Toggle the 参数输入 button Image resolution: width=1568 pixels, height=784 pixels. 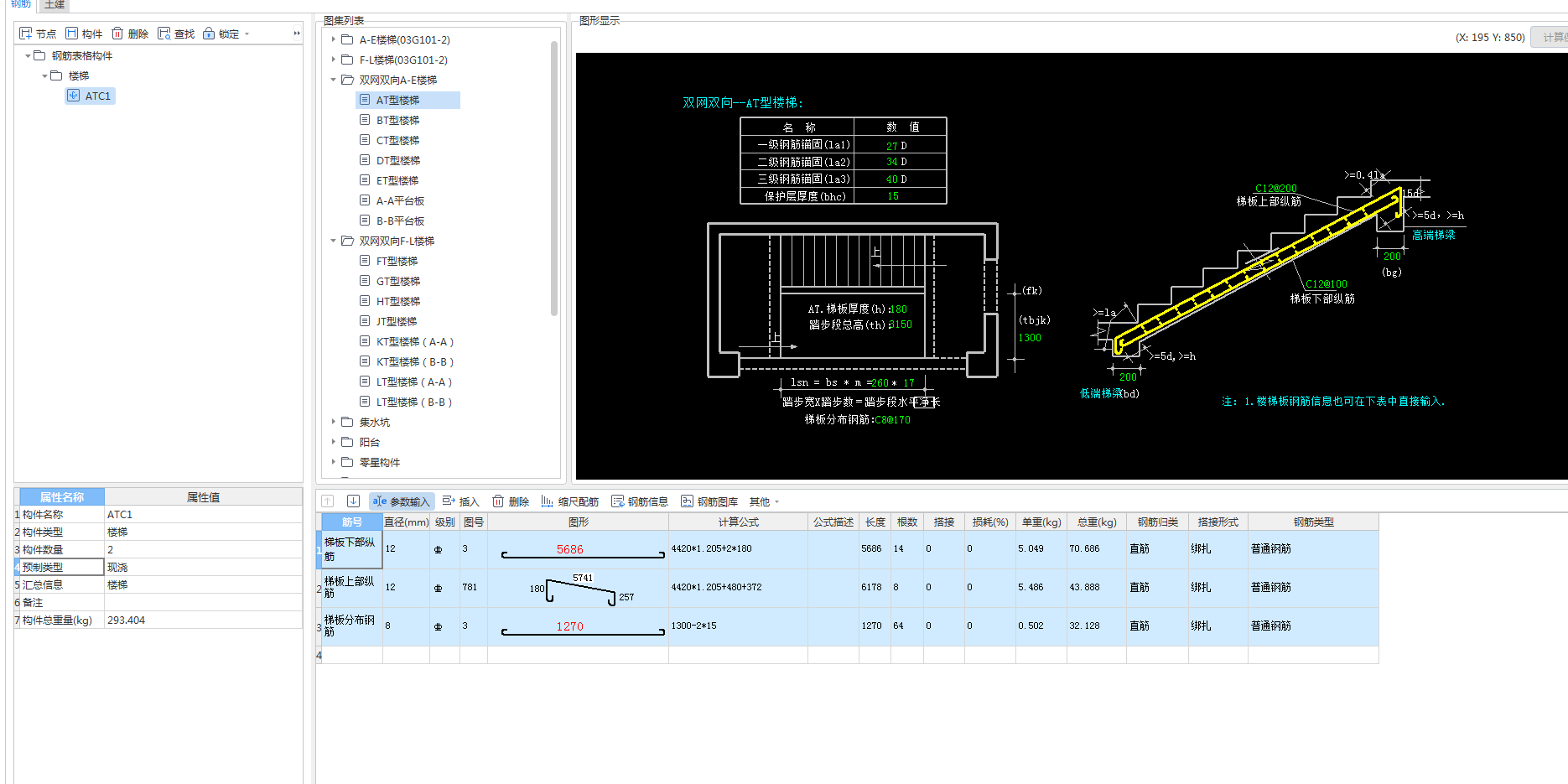coord(401,501)
